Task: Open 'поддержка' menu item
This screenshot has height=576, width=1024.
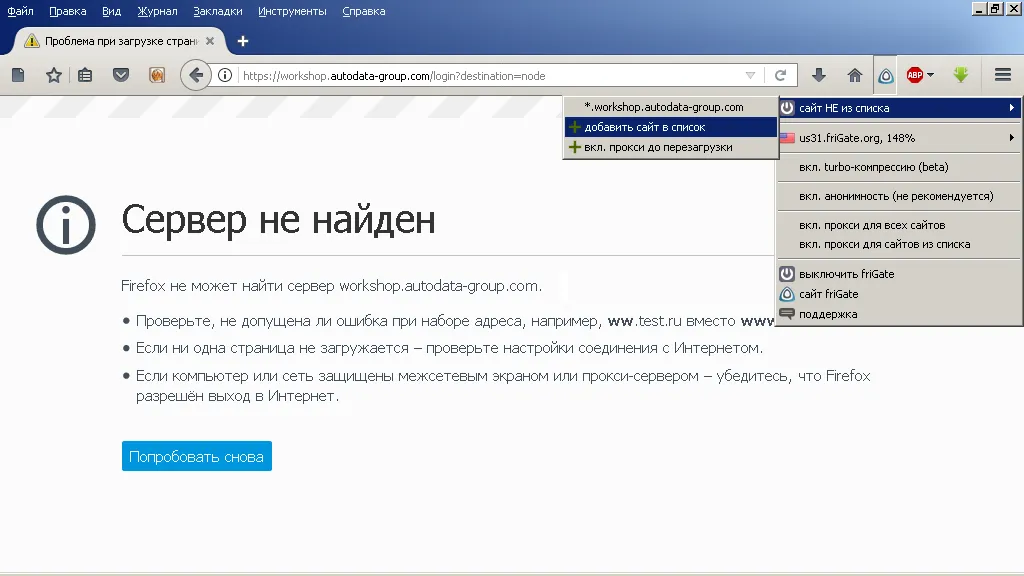Action: (899, 314)
